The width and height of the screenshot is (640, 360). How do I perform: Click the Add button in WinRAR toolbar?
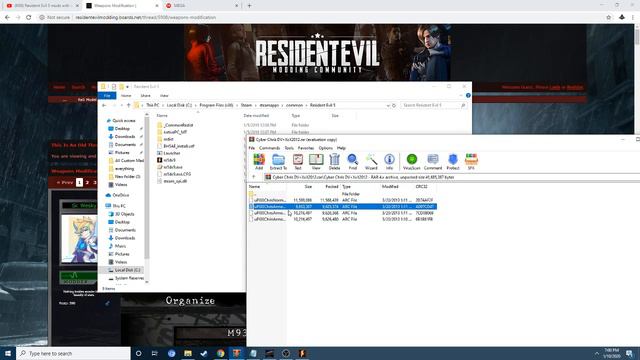point(259,162)
